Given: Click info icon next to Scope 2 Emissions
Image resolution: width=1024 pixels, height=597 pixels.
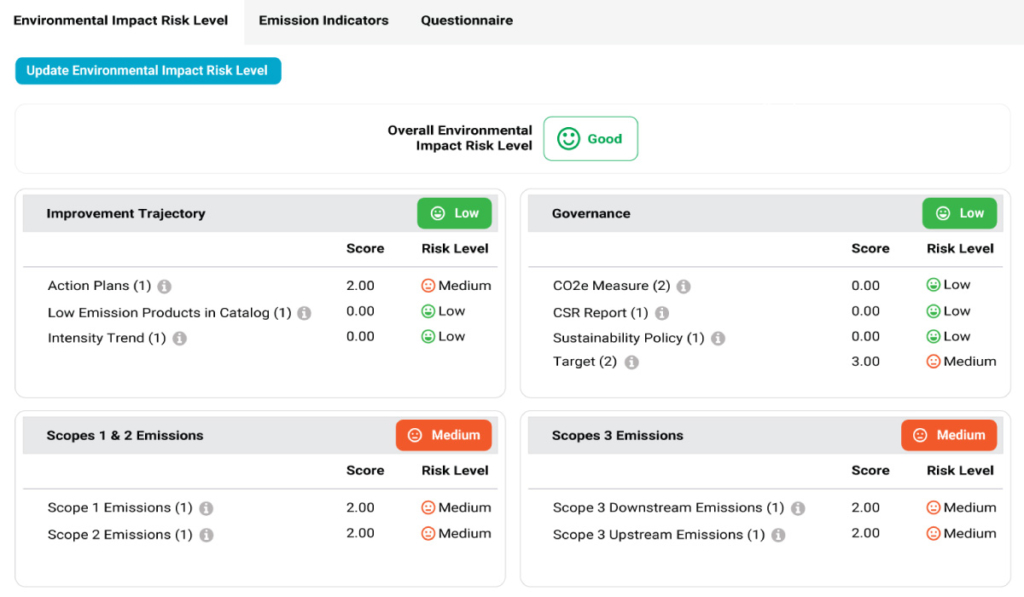Looking at the screenshot, I should click(x=206, y=535).
